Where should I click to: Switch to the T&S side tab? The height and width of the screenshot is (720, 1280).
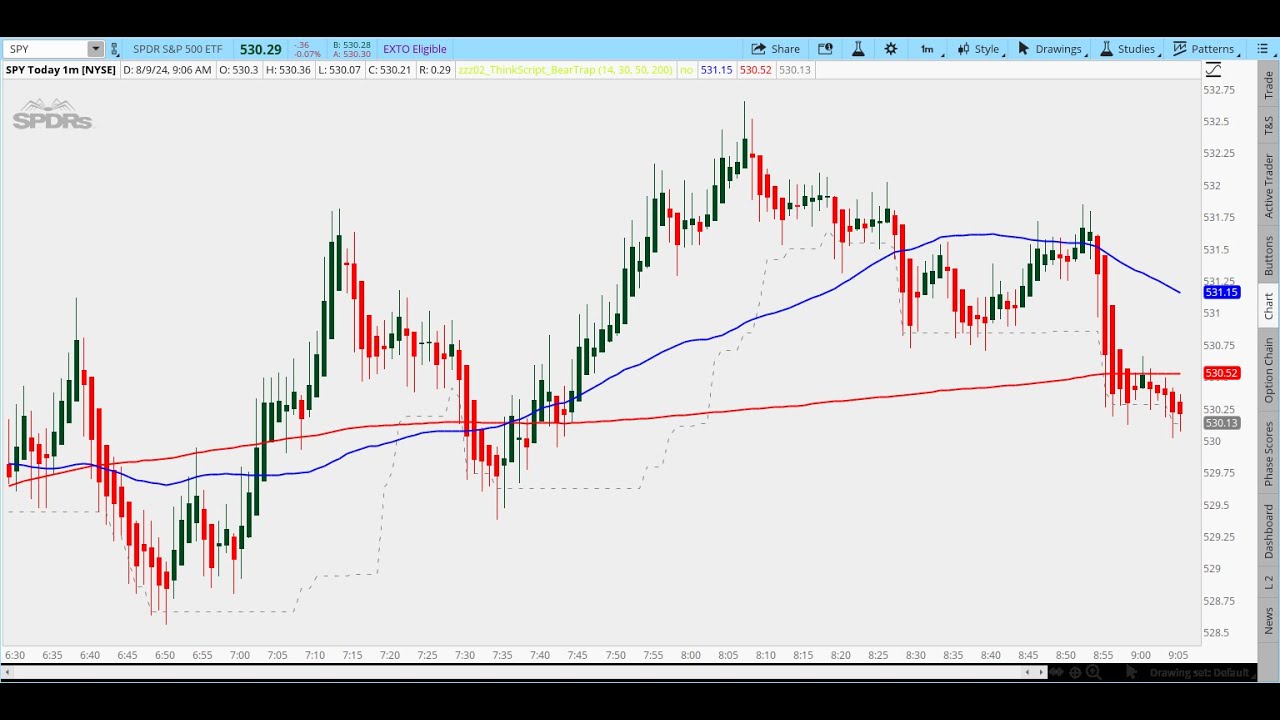click(1268, 125)
